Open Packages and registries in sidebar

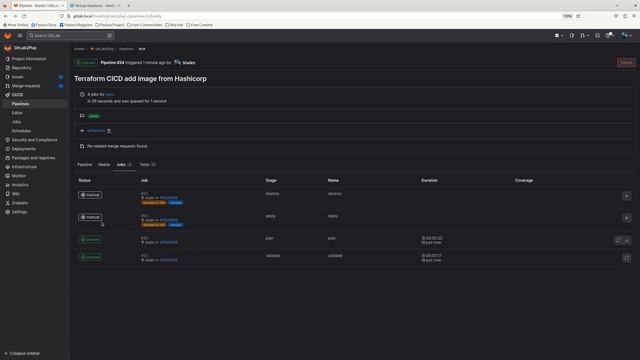click(x=33, y=158)
